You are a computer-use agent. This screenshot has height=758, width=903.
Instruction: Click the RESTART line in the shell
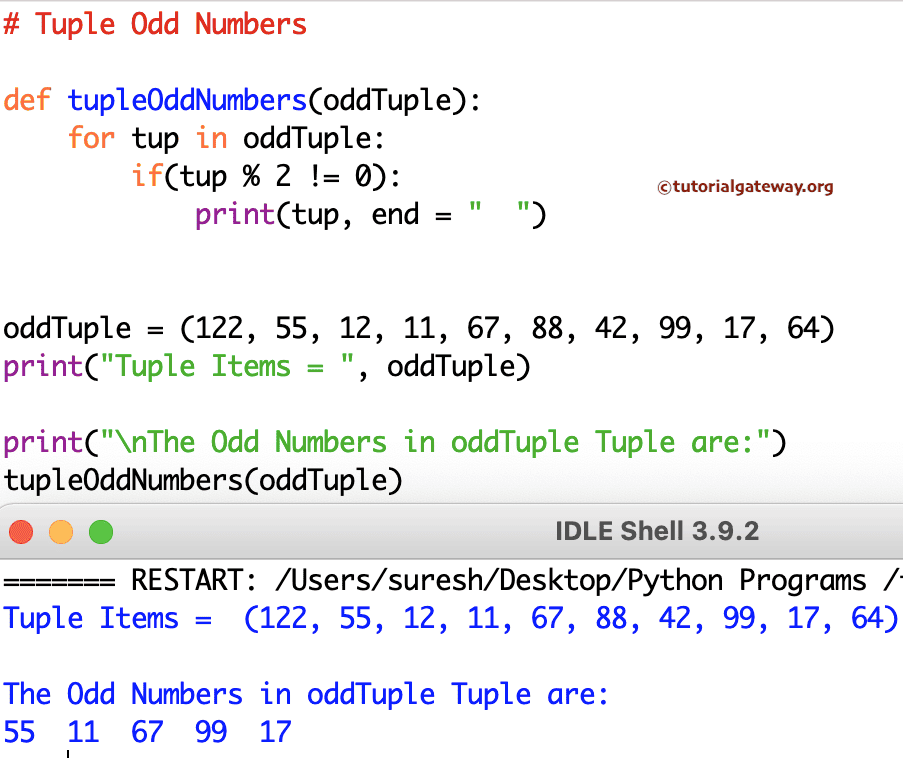click(450, 580)
